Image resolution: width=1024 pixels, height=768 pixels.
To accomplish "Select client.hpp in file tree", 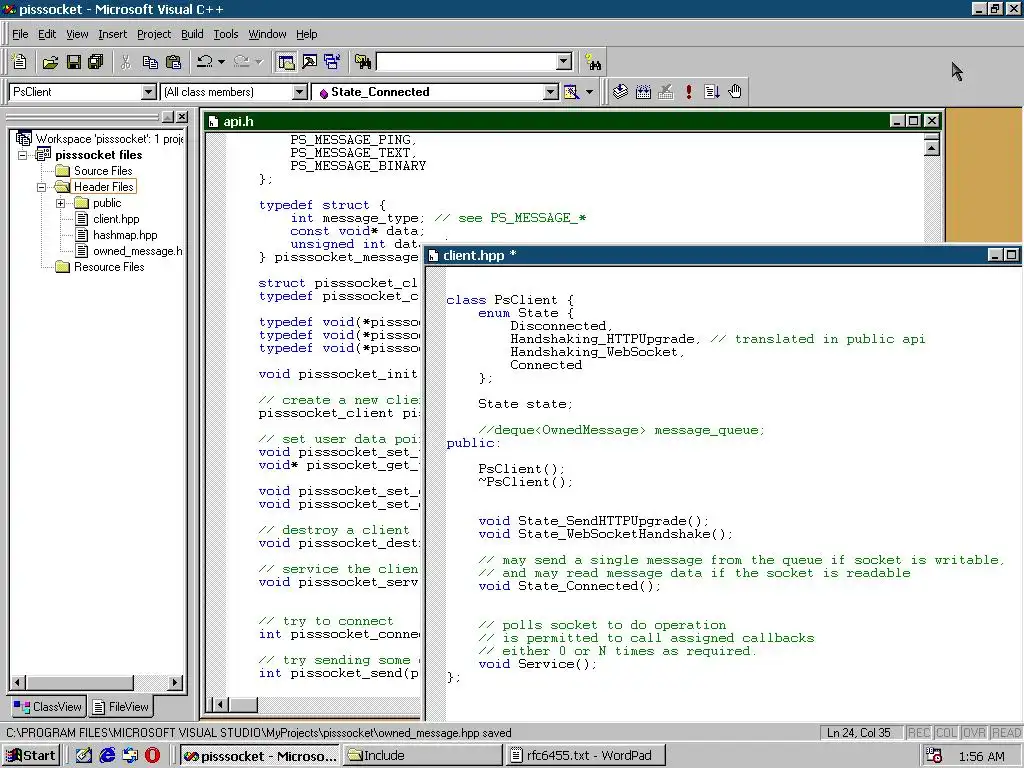I will pos(116,219).
